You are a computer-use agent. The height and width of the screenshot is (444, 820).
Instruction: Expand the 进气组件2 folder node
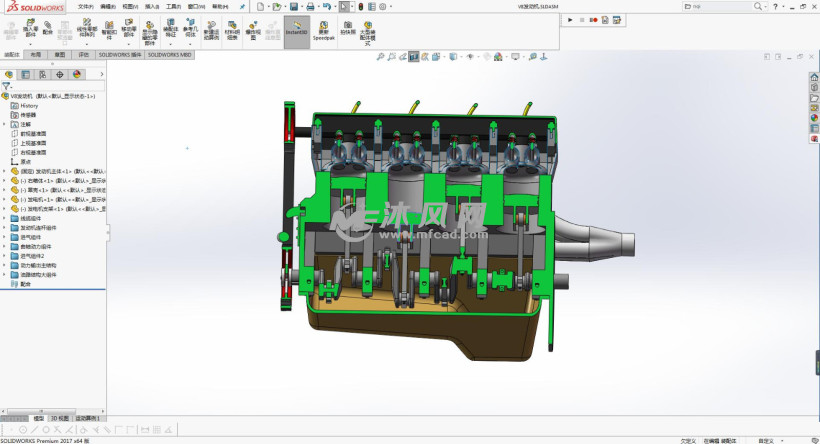coord(5,255)
